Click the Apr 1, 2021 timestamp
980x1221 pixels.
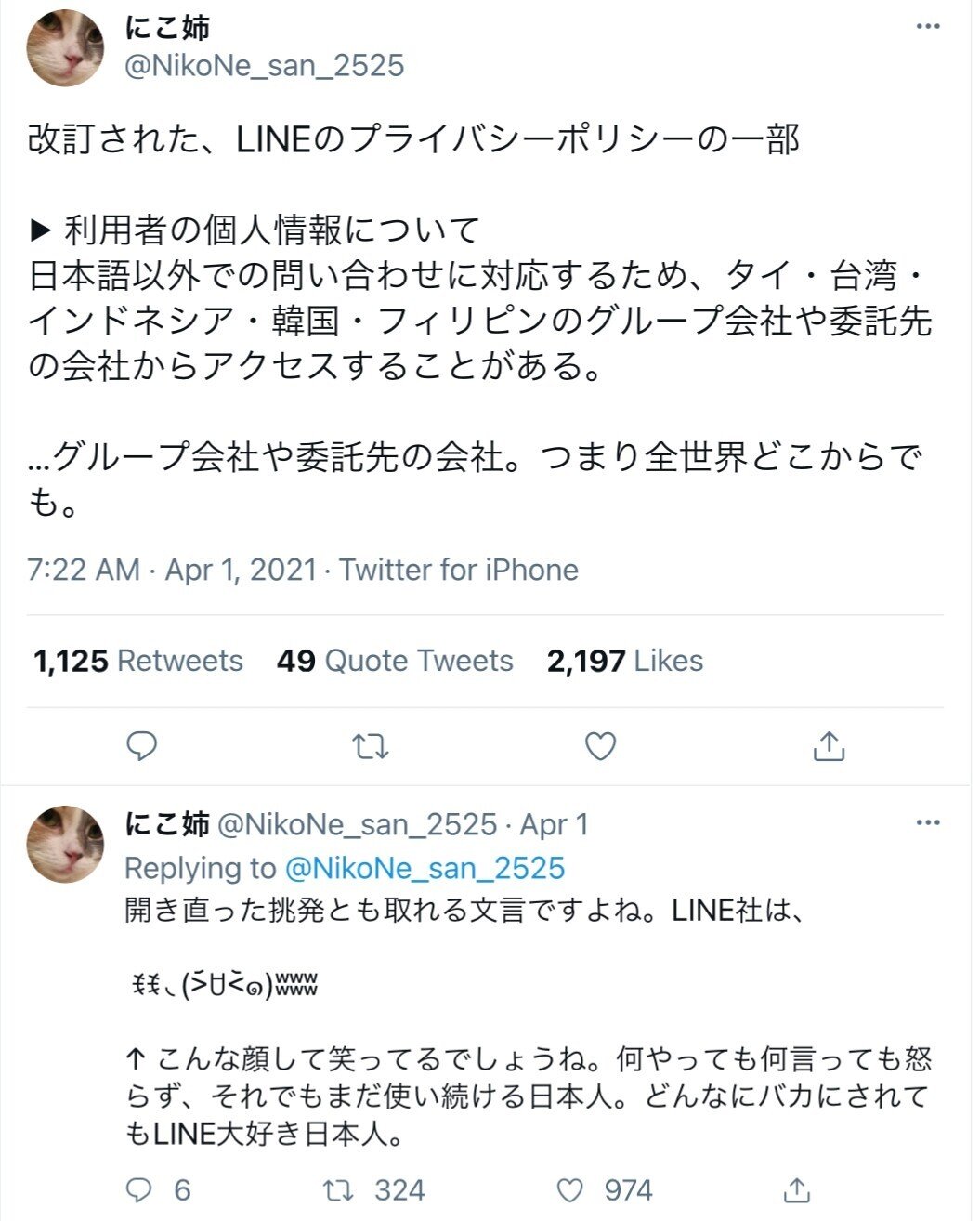[237, 571]
